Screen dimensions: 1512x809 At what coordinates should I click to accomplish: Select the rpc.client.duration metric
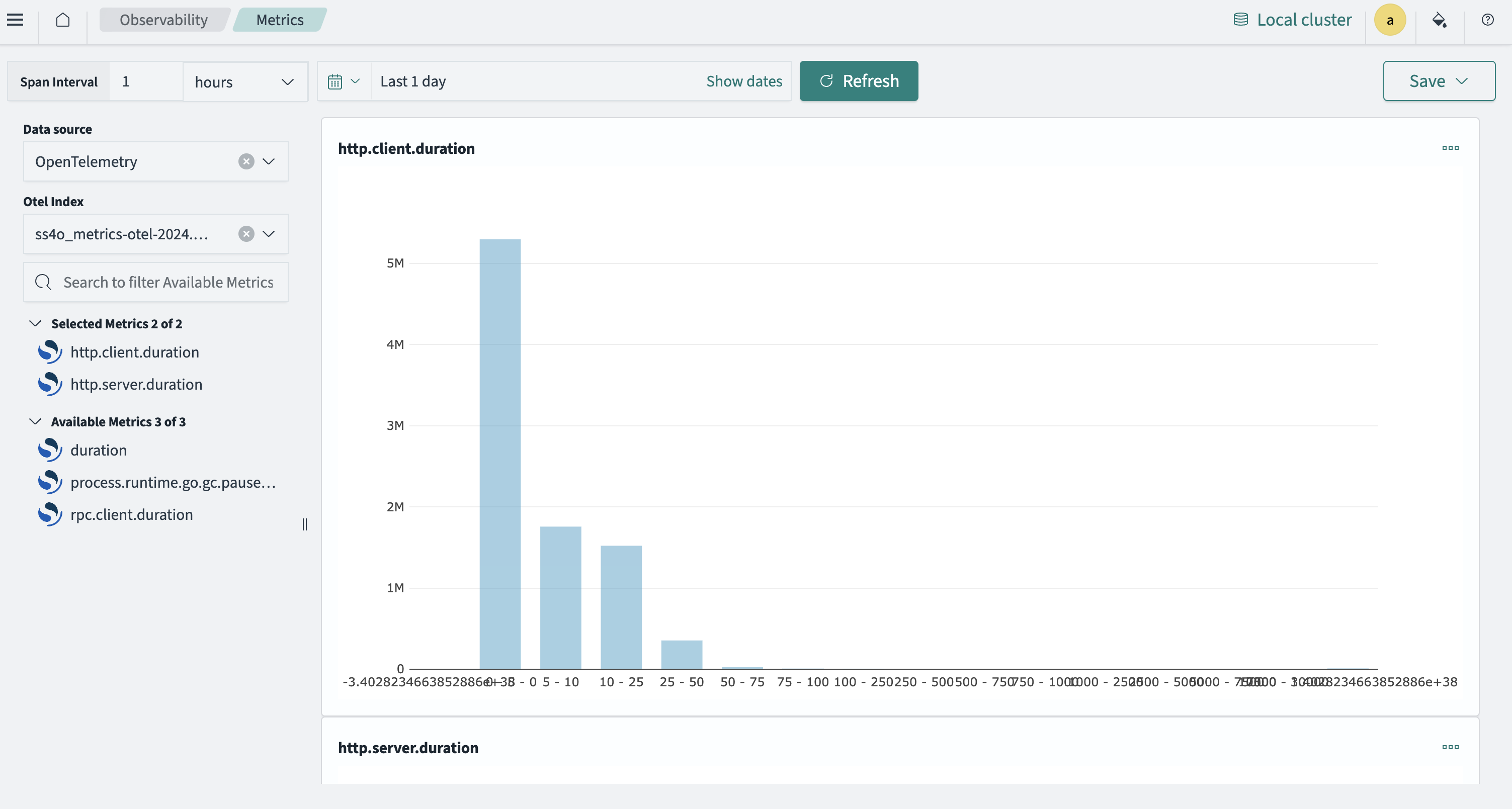(131, 514)
